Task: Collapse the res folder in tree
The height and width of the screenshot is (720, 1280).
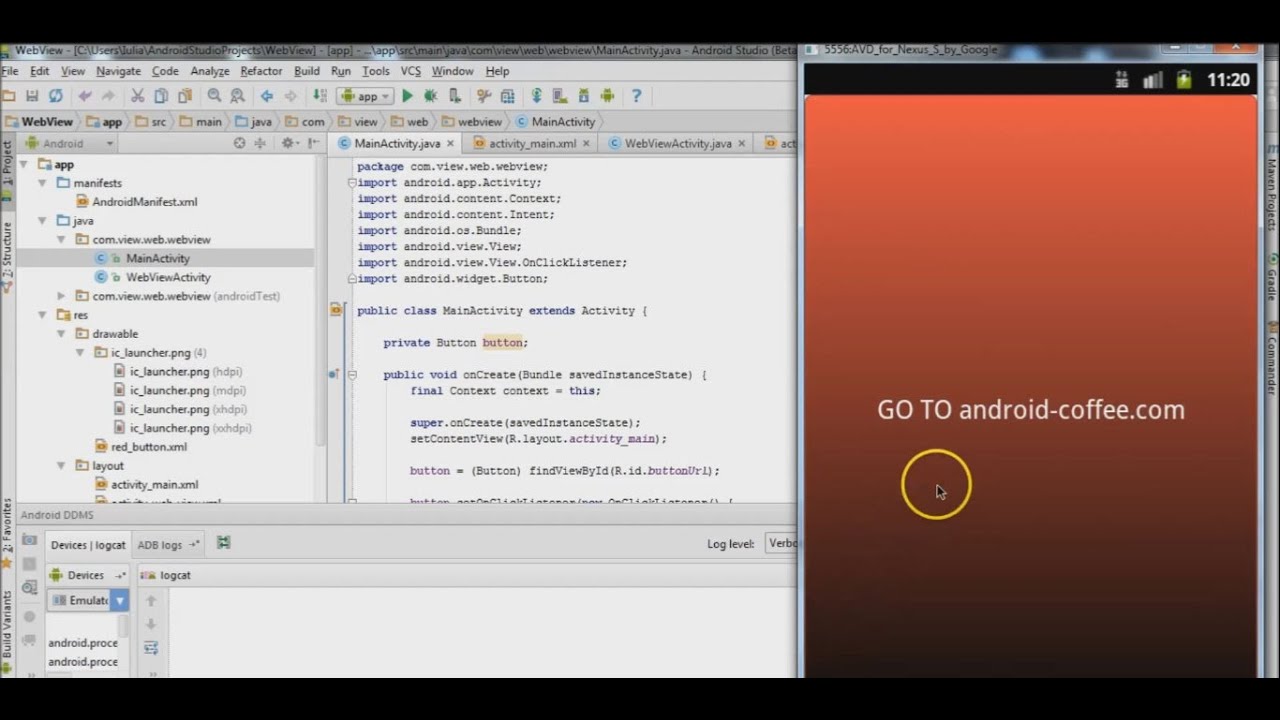Action: pos(42,315)
